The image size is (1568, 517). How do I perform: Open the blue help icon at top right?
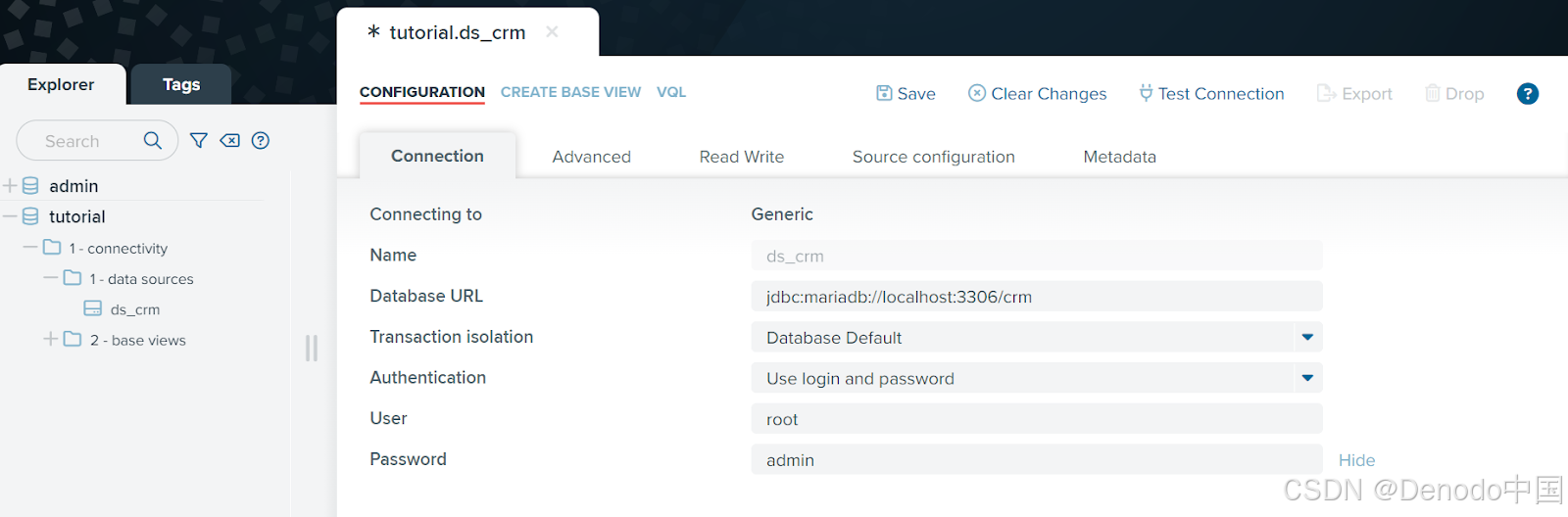tap(1527, 94)
